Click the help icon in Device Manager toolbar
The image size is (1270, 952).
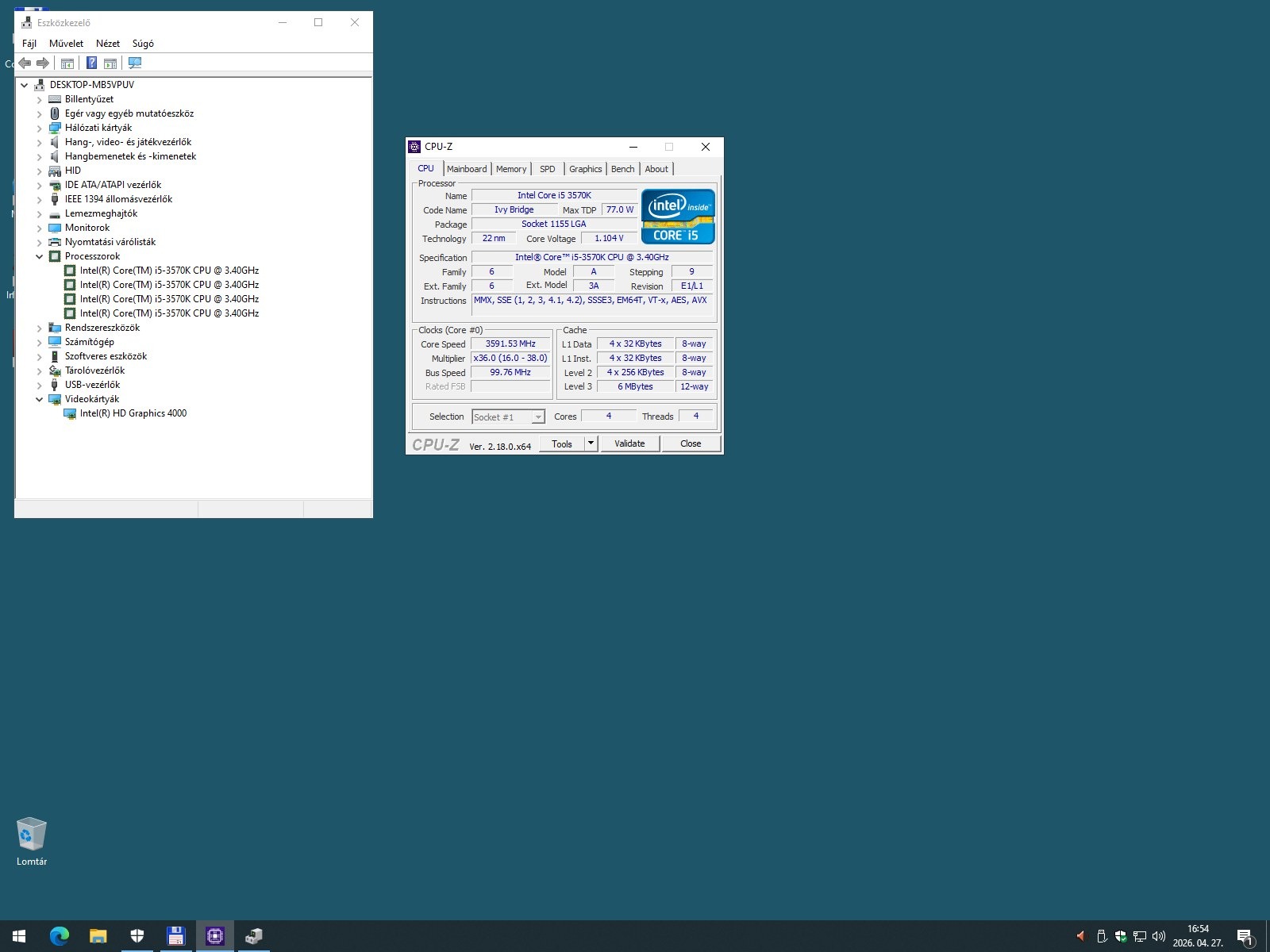tap(92, 63)
